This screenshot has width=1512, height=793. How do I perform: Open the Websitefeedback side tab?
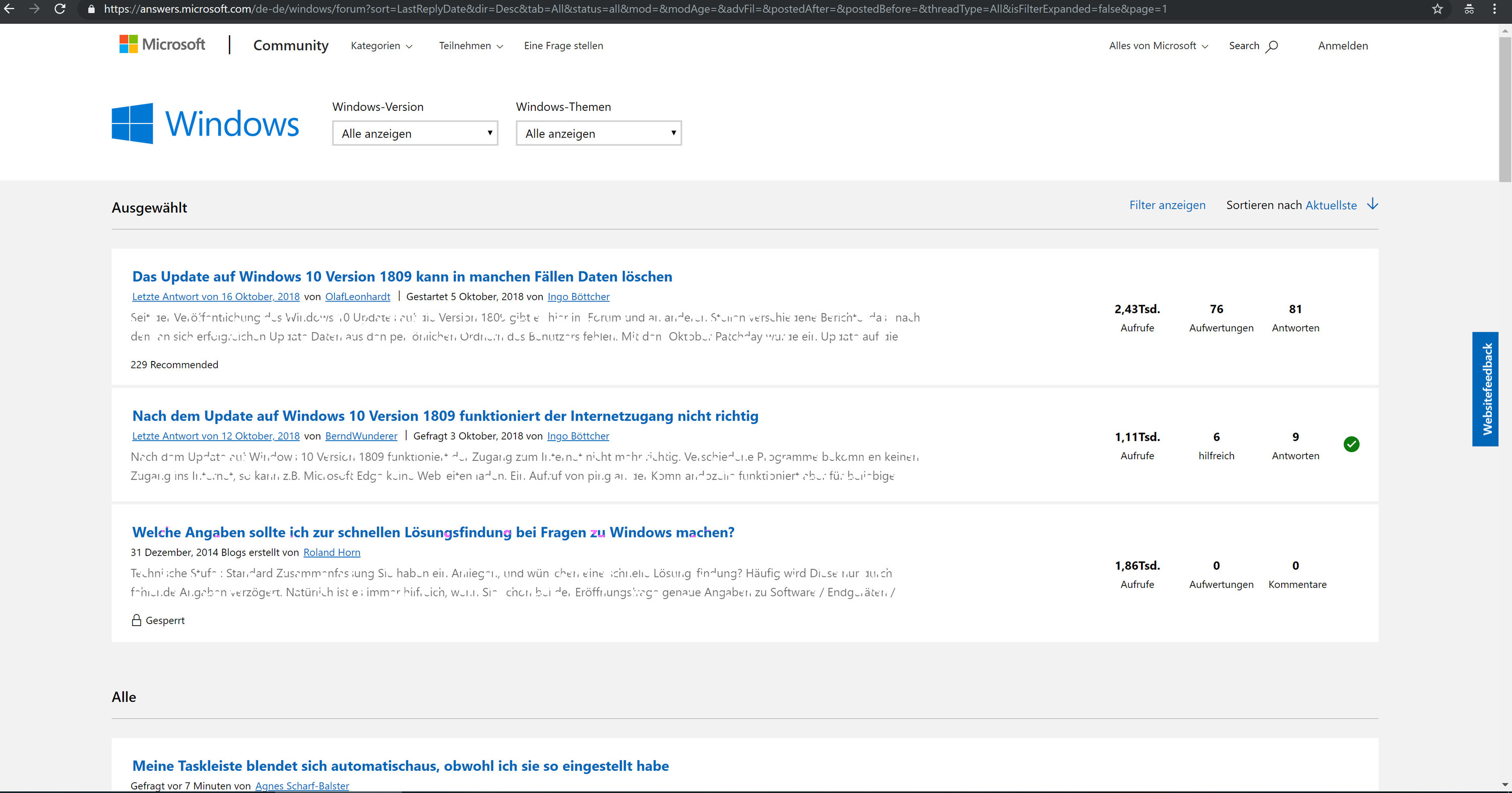coord(1485,389)
